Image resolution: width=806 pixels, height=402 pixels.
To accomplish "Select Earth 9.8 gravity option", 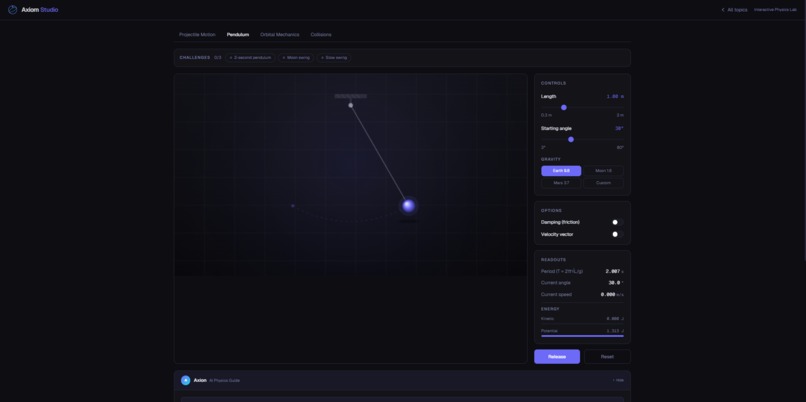I will coord(561,171).
